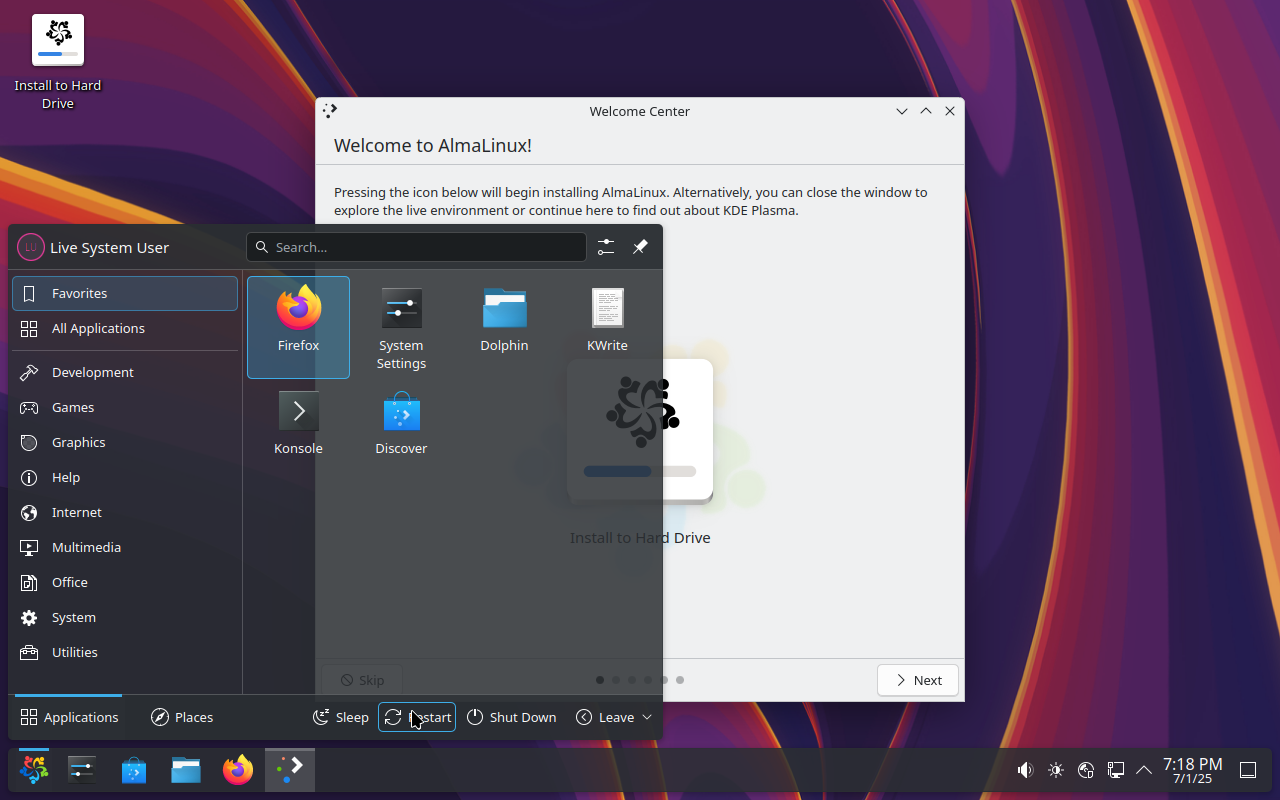Screen dimensions: 1280x800
Task: Open Discover from the taskbar
Action: click(x=134, y=770)
